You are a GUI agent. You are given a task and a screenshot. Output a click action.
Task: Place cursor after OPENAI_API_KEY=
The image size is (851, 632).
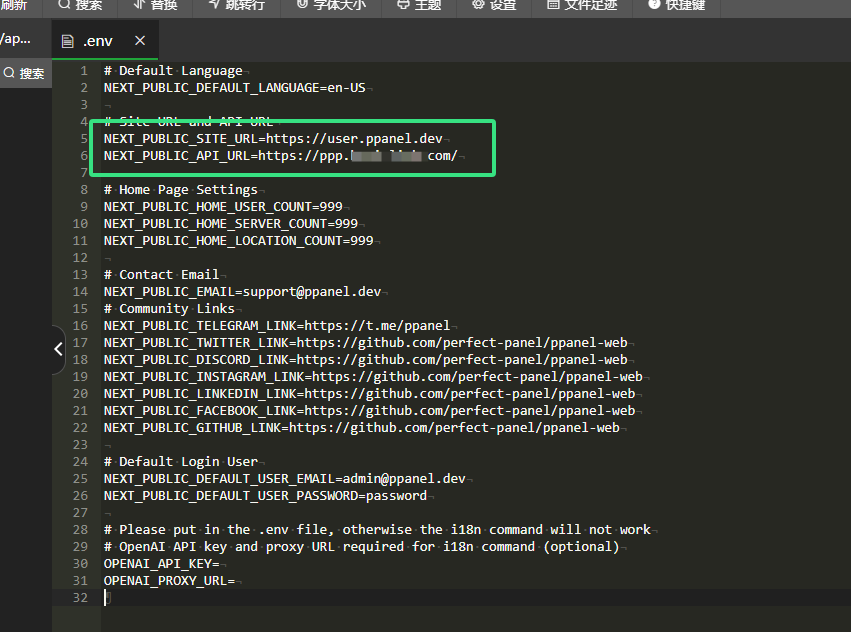click(x=220, y=564)
